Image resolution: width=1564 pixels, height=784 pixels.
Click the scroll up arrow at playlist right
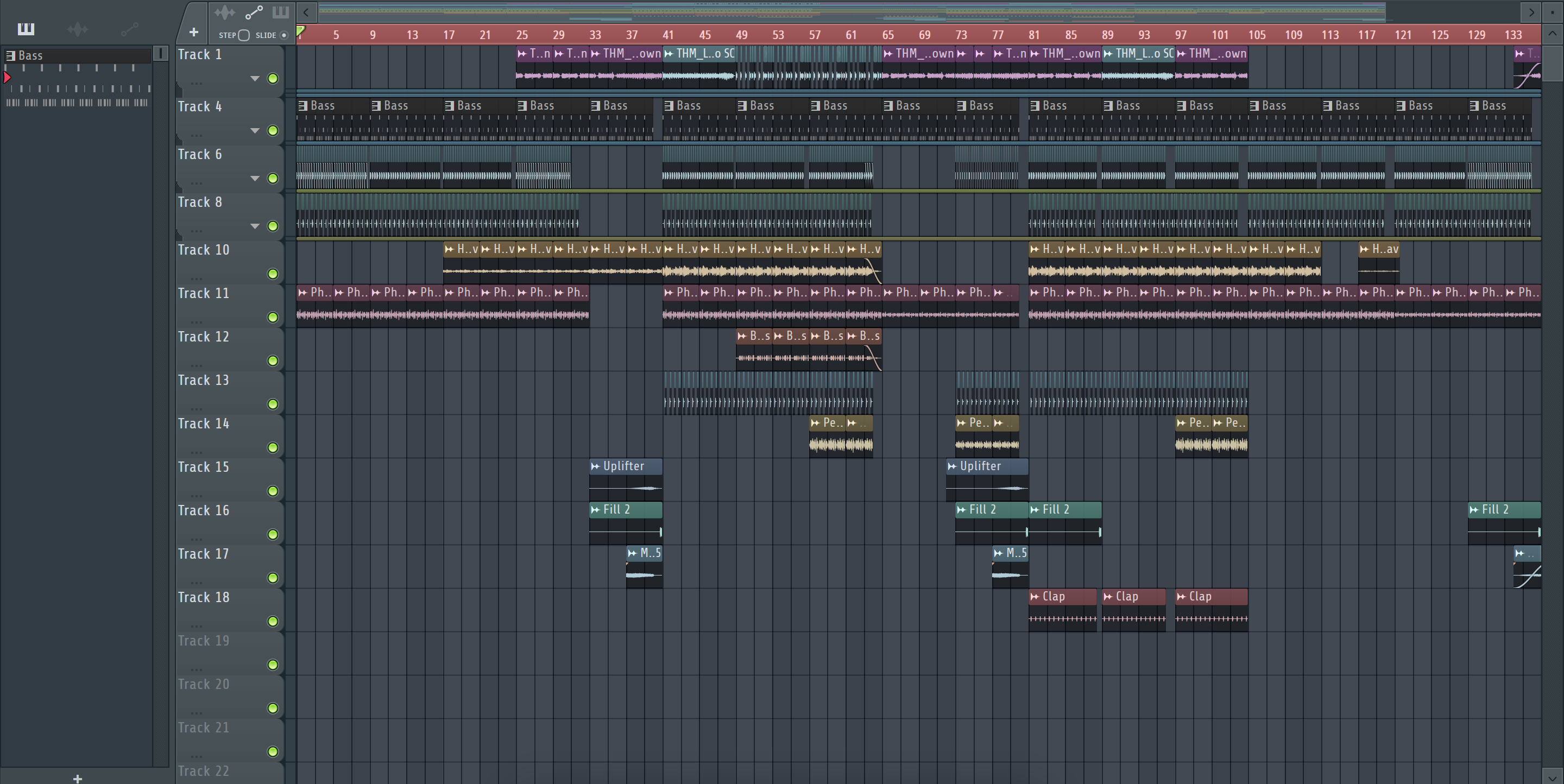coord(1553,33)
